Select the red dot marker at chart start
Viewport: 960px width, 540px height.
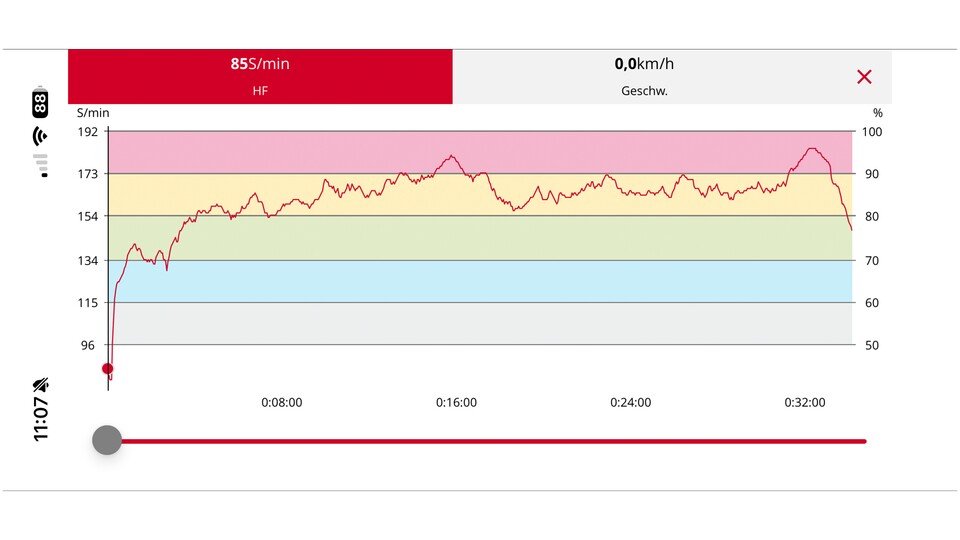108,369
